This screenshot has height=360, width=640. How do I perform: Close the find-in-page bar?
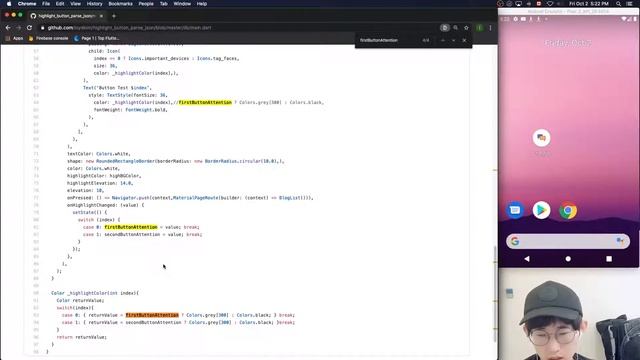point(464,40)
